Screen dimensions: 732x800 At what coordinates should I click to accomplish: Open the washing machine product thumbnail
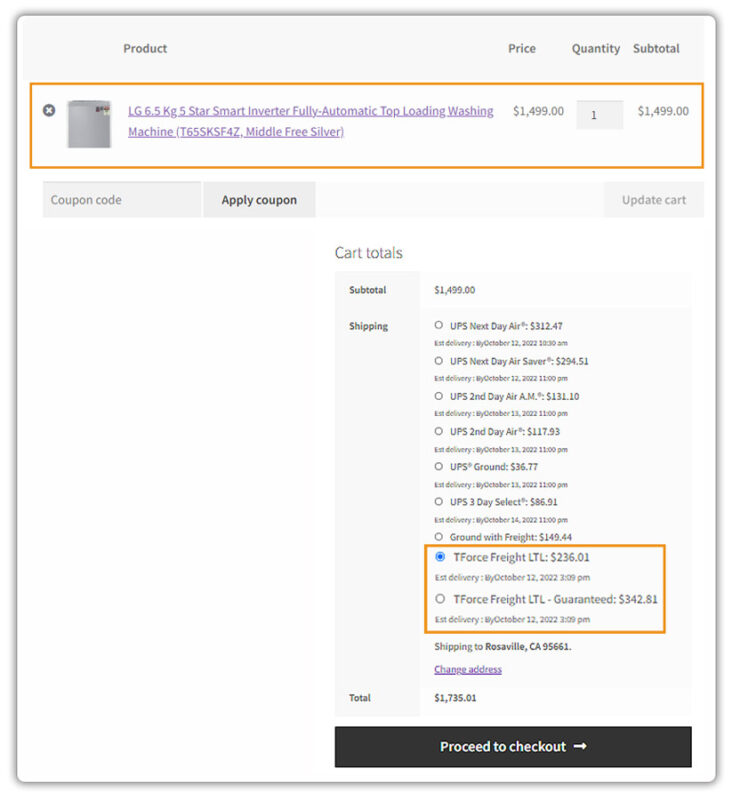[89, 124]
